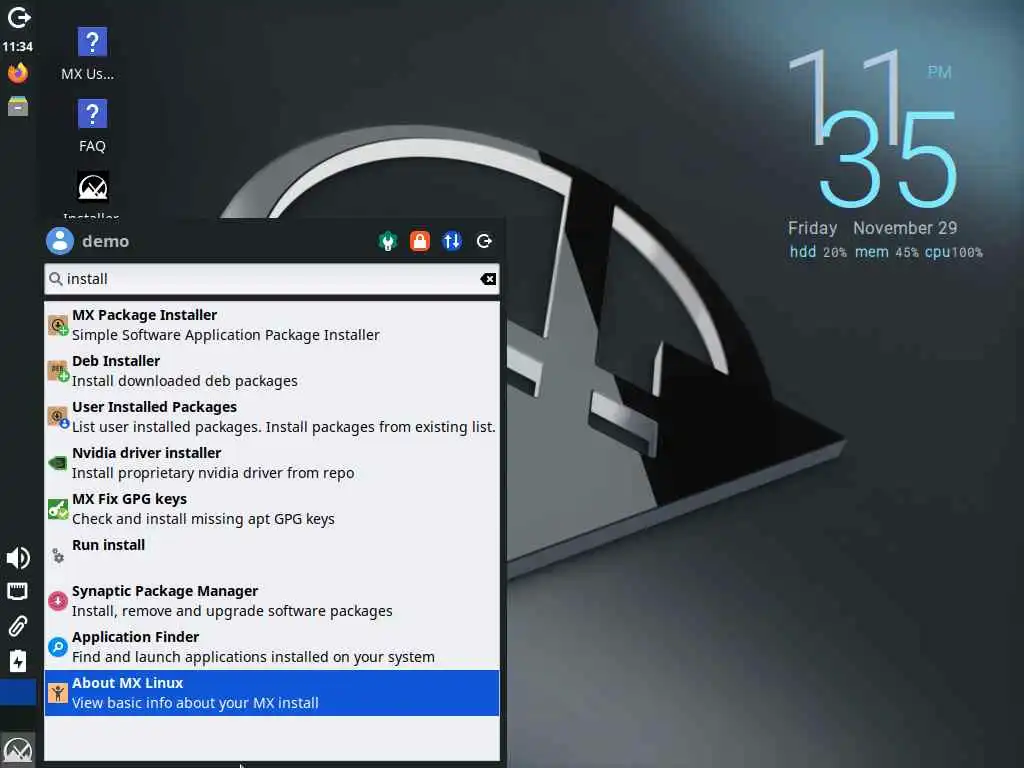Click the demo username label
1024x768 pixels.
point(105,242)
